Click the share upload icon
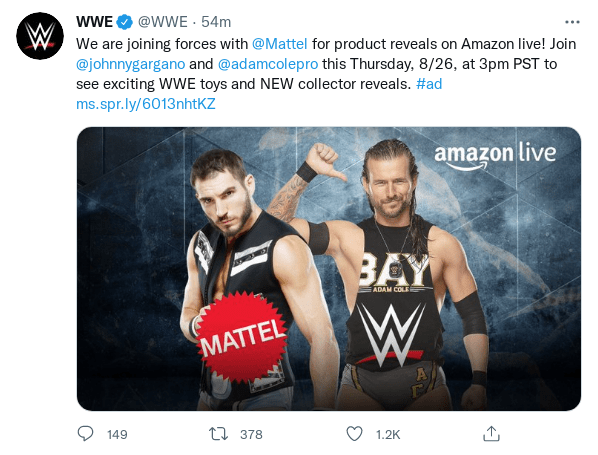This screenshot has width=598, height=455. coord(491,434)
